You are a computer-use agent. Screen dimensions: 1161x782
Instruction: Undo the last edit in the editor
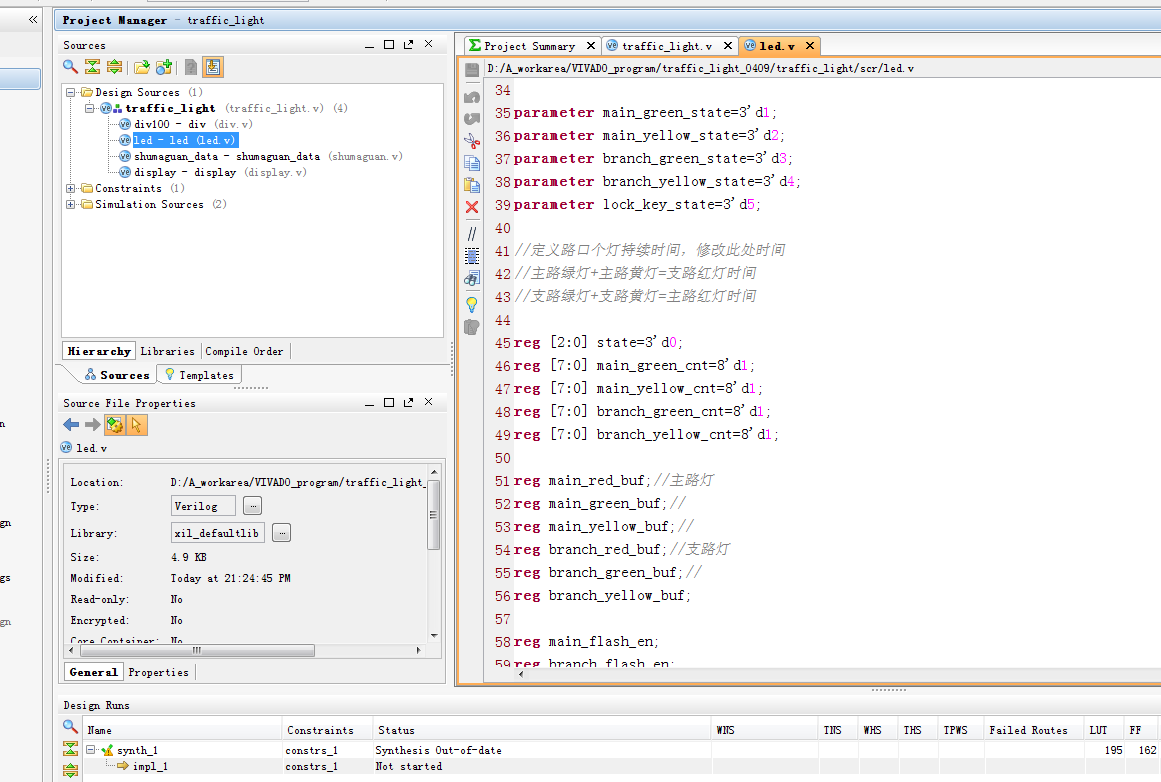click(x=472, y=97)
